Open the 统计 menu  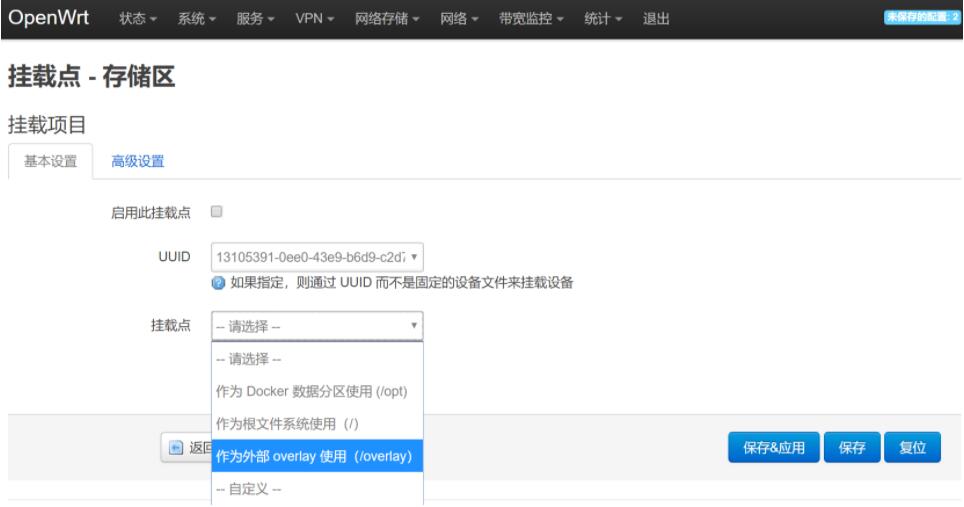(x=604, y=21)
